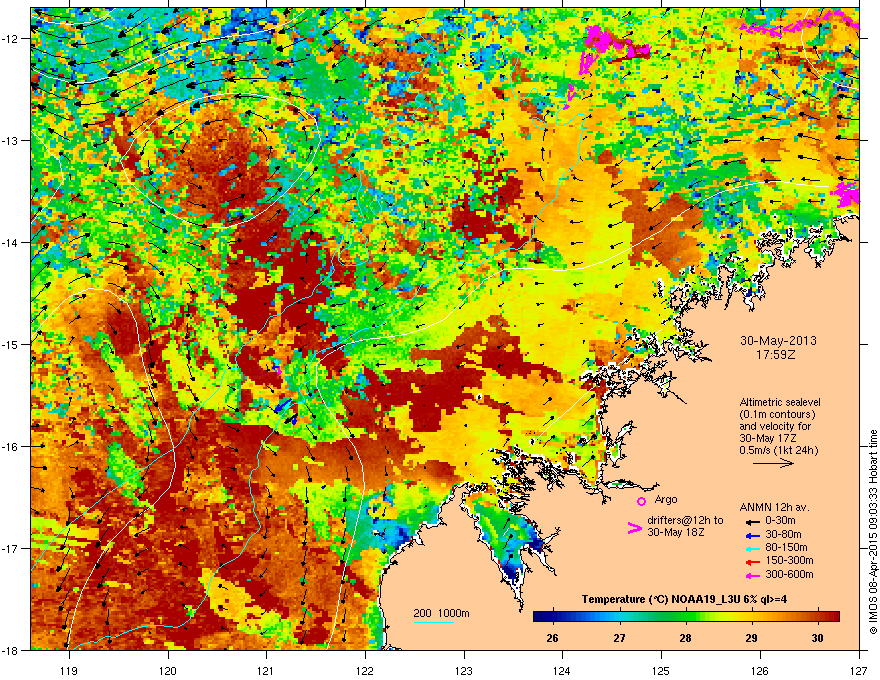Click the '30-May 17Z' text
880x680 pixels.
[x=768, y=438]
